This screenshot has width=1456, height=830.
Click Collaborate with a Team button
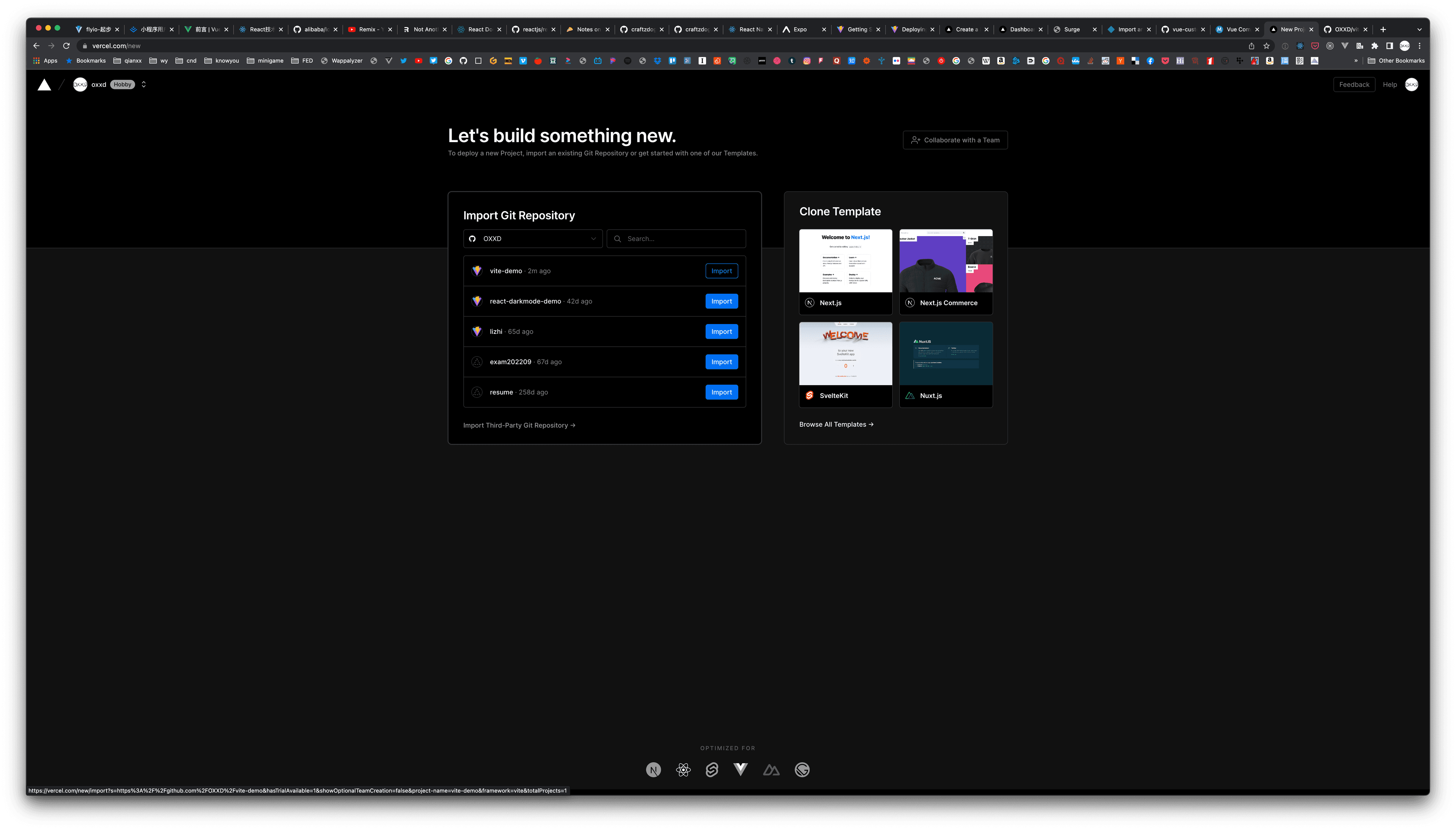[955, 140]
